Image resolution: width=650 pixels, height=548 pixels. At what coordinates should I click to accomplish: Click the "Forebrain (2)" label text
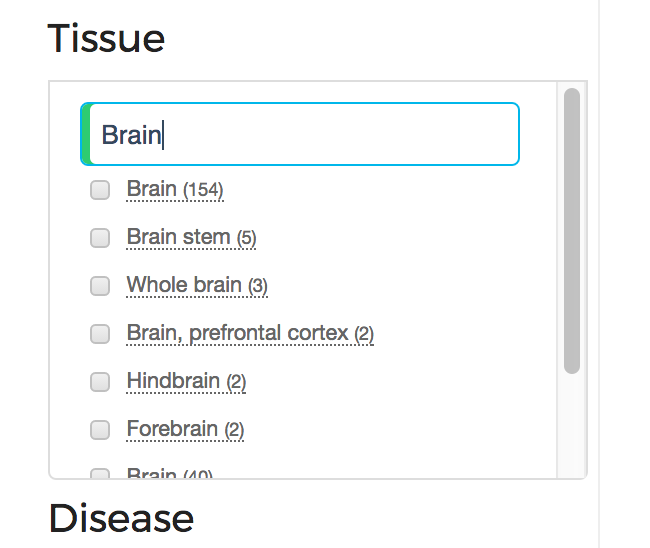[x=185, y=429]
